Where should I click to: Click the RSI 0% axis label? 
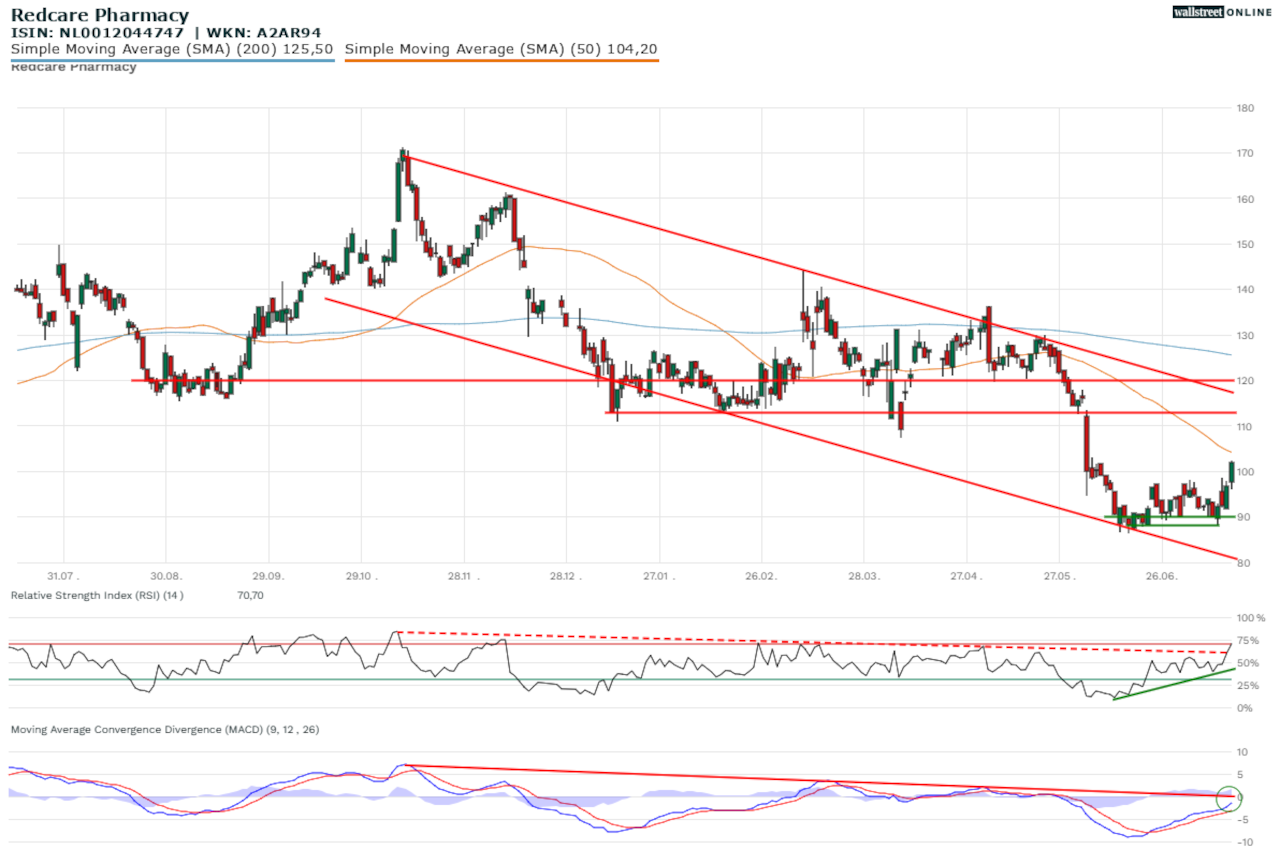pos(1244,708)
